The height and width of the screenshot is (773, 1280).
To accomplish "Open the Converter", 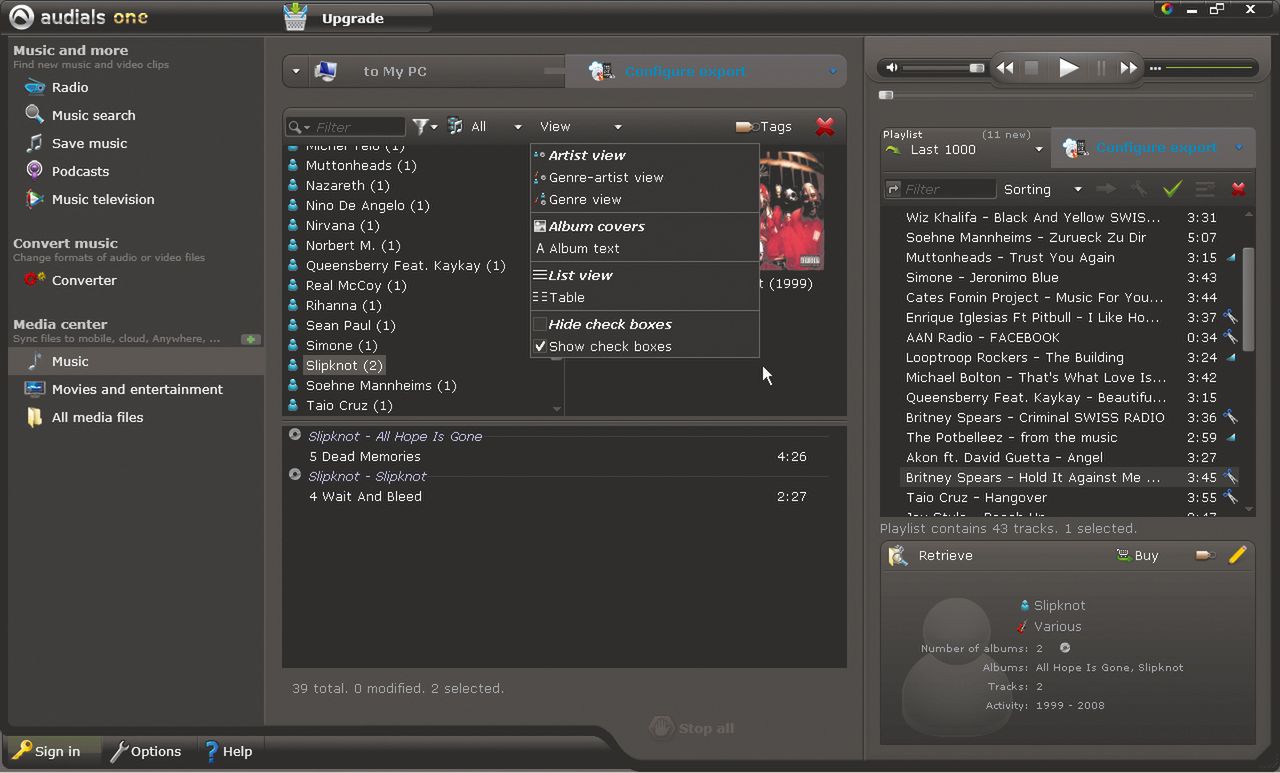I will pos(84,280).
